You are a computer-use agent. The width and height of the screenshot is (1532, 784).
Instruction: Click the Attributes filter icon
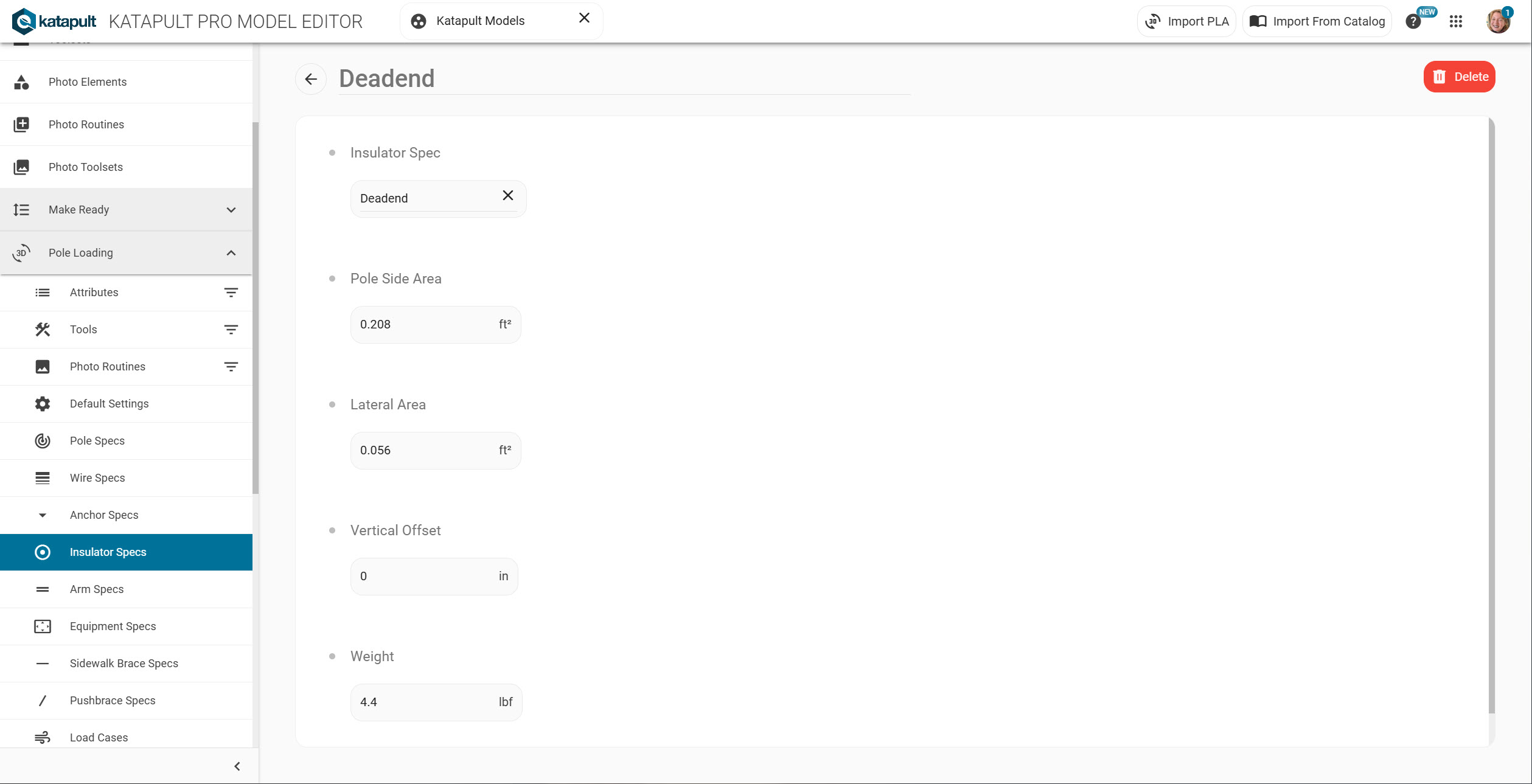tap(231, 293)
